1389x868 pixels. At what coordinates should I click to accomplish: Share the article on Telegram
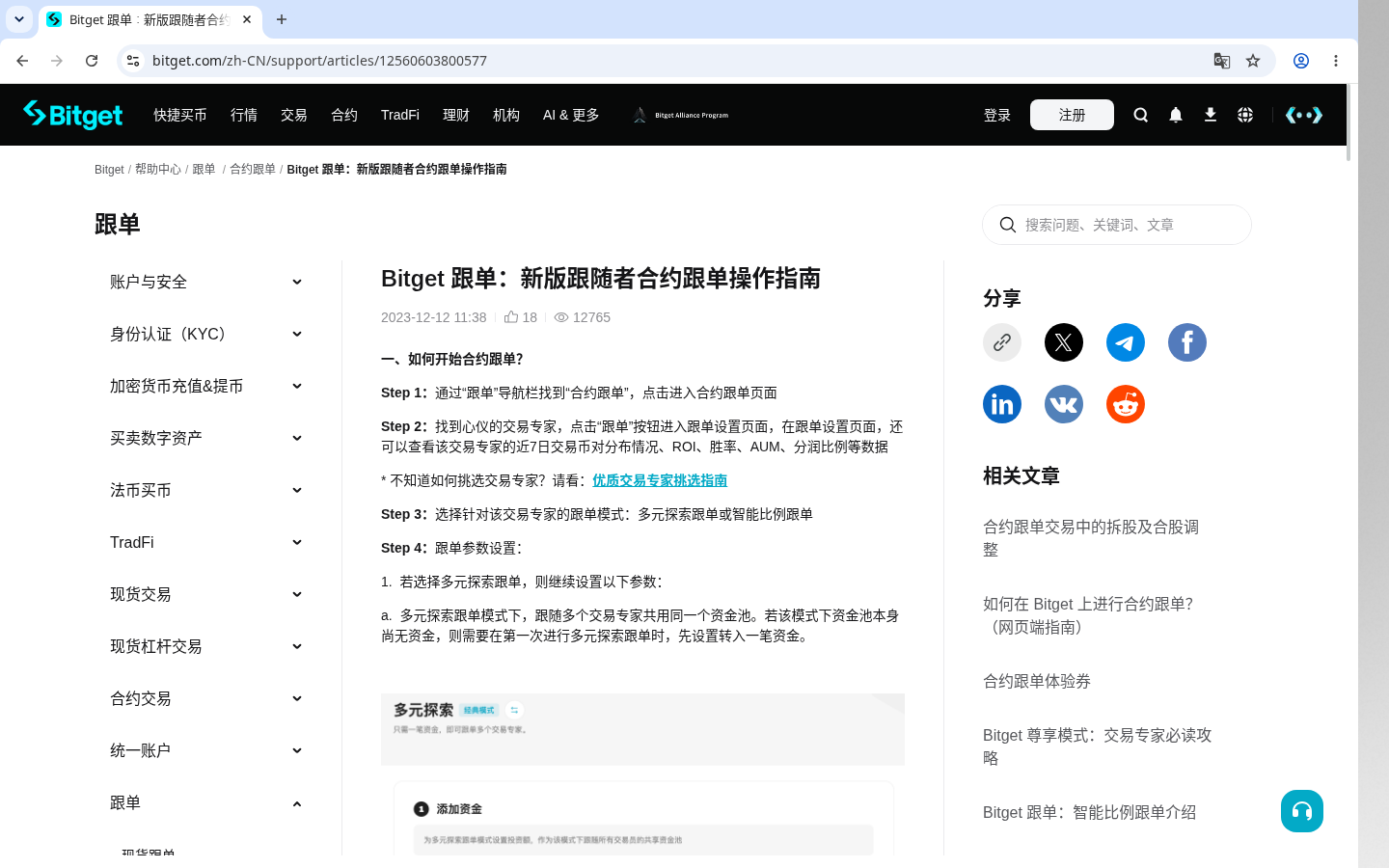click(x=1126, y=342)
